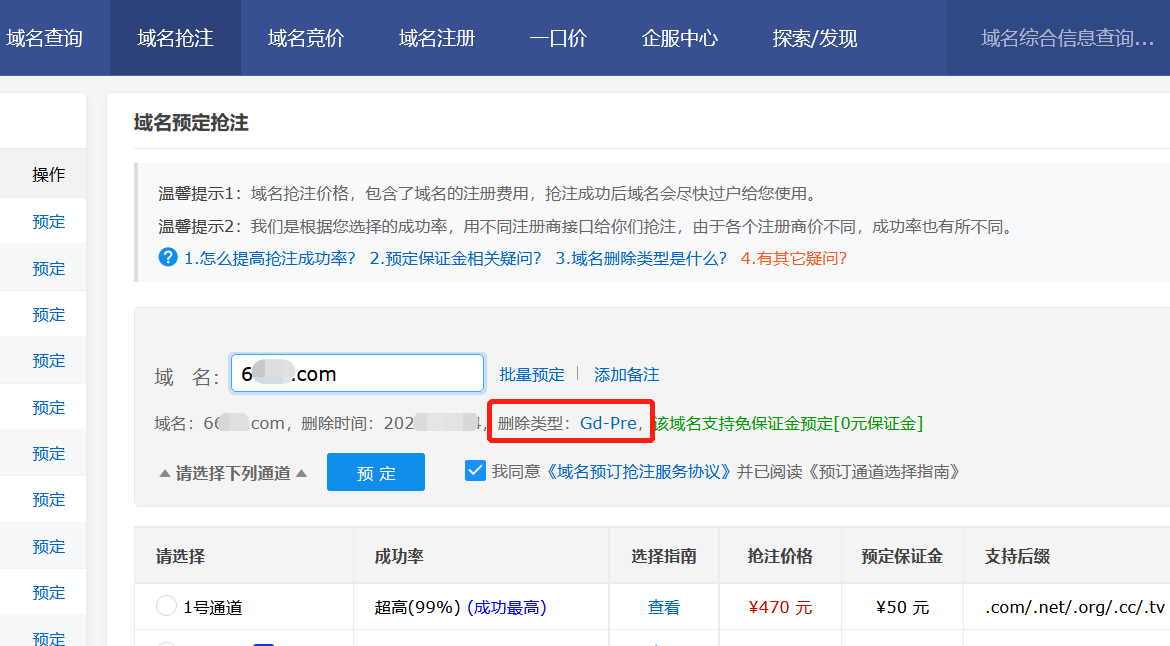The height and width of the screenshot is (646, 1170).
Task: Open the Gd-Pre delete type link
Action: [608, 423]
